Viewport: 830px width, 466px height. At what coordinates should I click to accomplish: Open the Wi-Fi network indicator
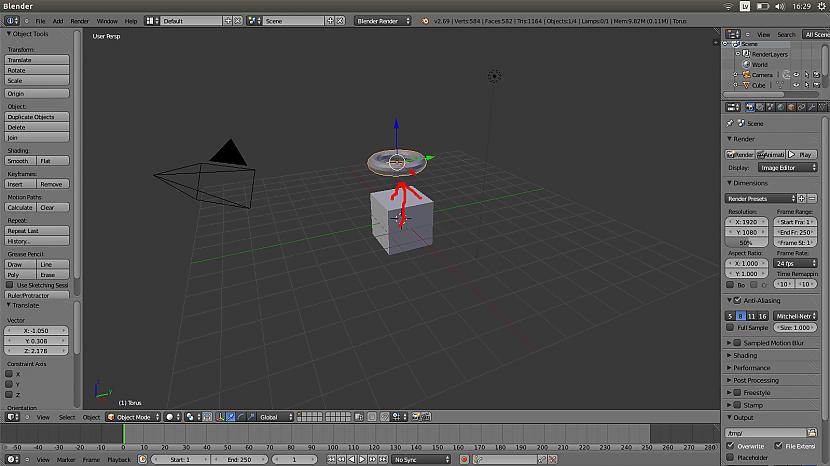(729, 6)
